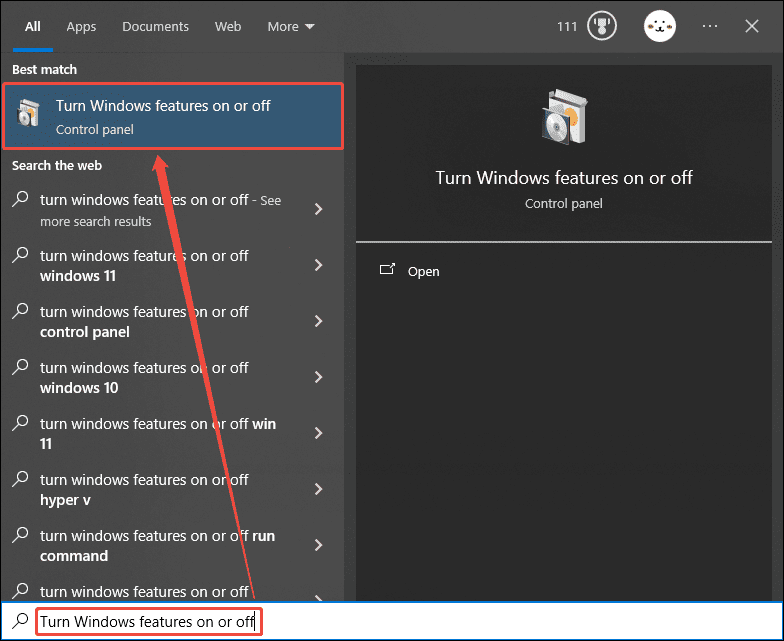Click the search icon beside 'run command' suggestion
The width and height of the screenshot is (784, 641).
[20, 534]
